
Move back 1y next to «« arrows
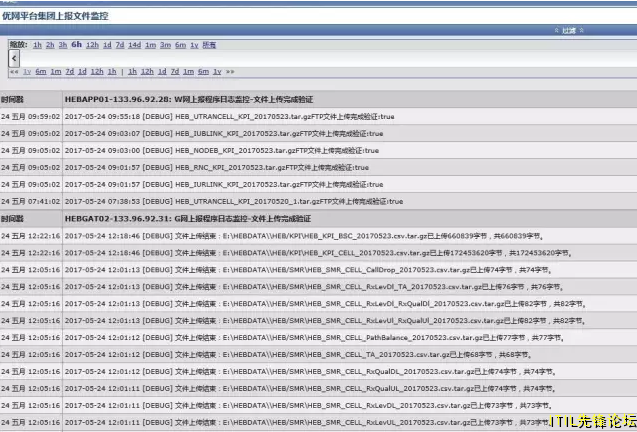[27, 72]
